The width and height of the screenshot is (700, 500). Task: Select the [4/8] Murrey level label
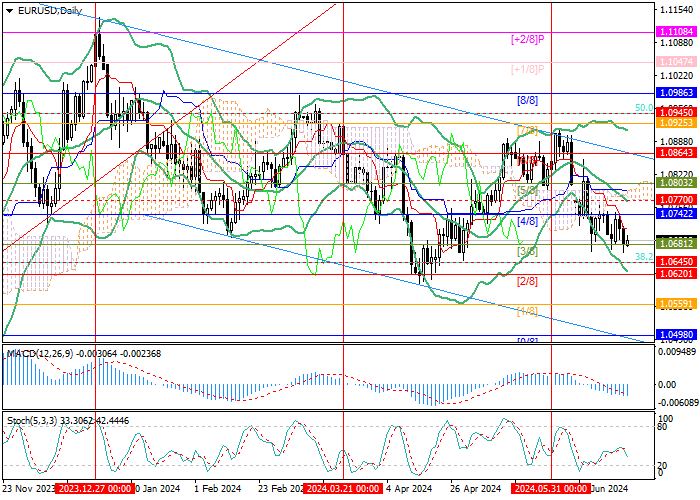[x=527, y=221]
